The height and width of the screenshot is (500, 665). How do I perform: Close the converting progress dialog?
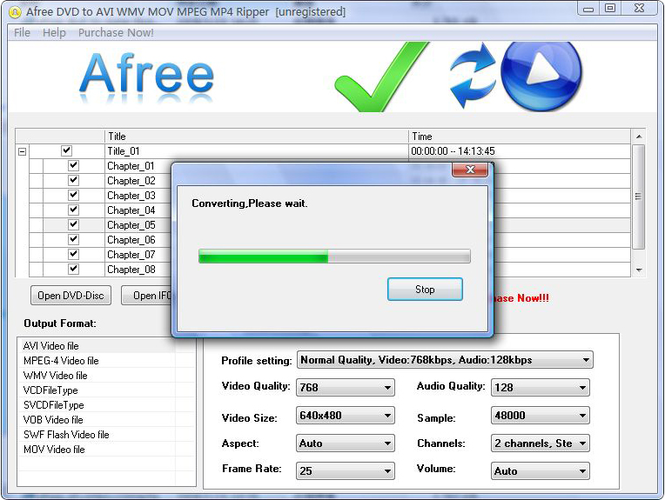point(470,170)
